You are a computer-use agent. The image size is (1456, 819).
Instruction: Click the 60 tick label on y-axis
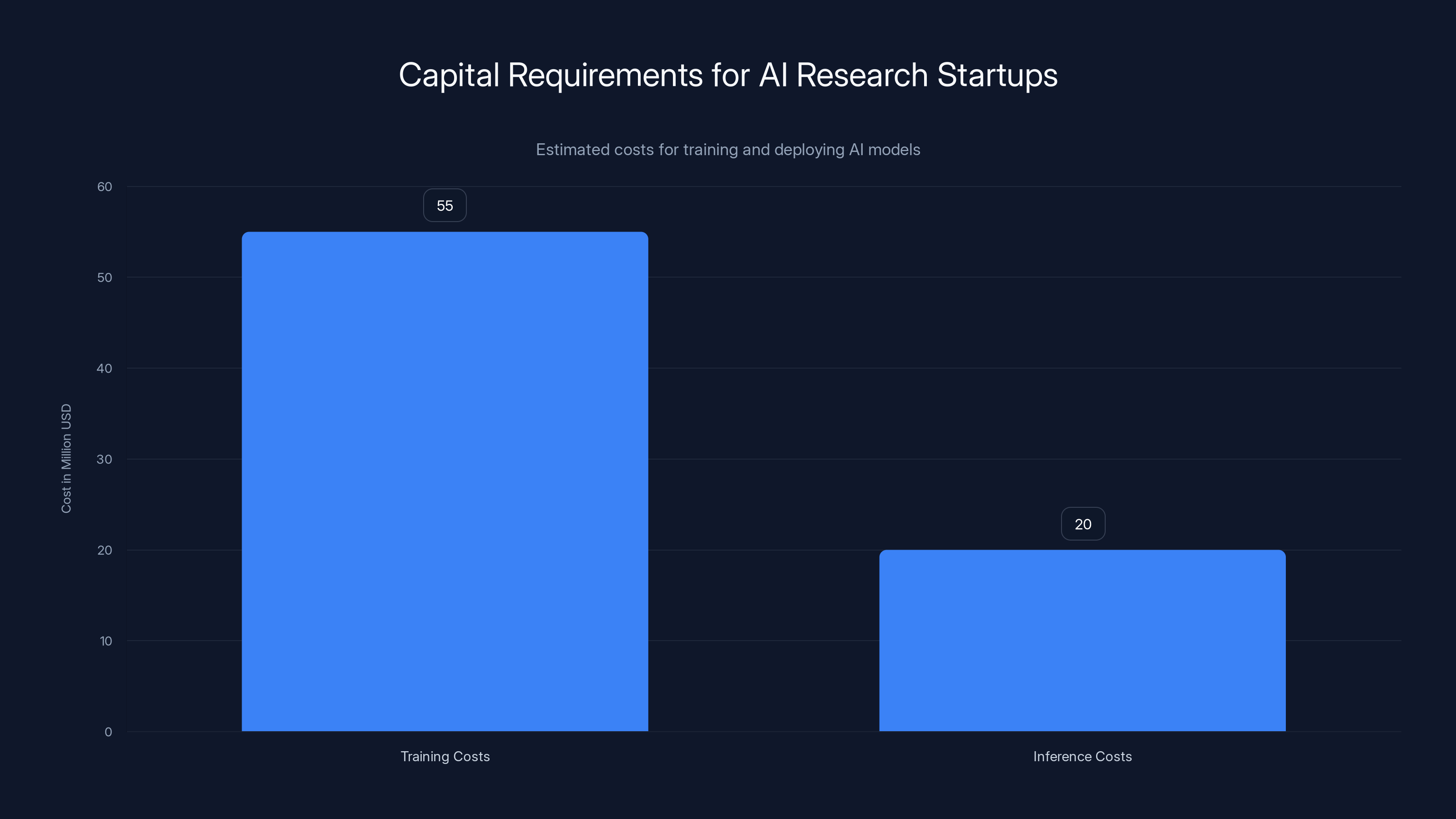(105, 187)
